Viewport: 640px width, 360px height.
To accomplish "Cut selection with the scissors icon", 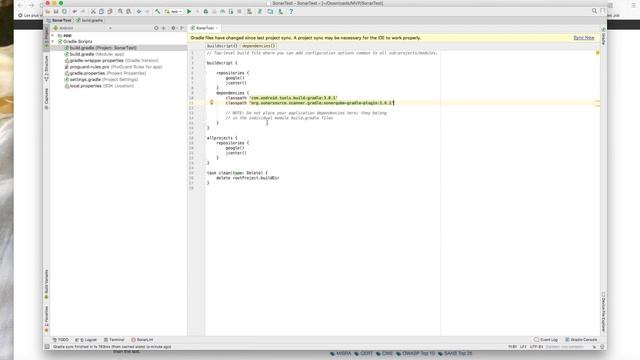I will (93, 12).
